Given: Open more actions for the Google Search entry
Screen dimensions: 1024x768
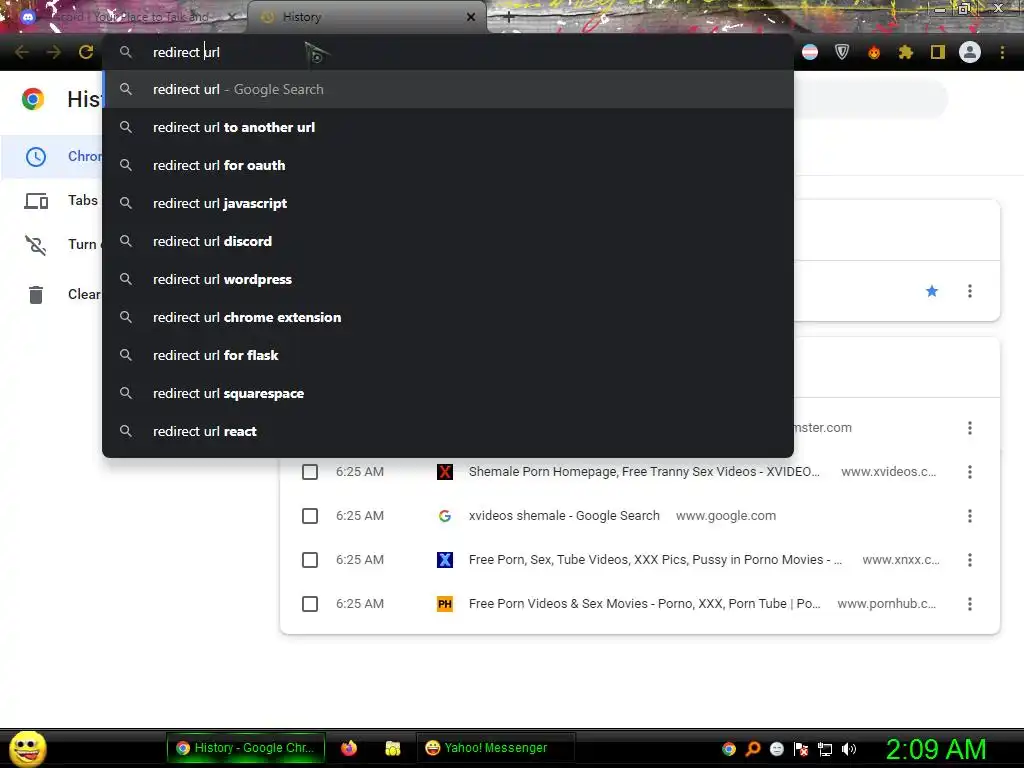Looking at the screenshot, I should [x=970, y=516].
